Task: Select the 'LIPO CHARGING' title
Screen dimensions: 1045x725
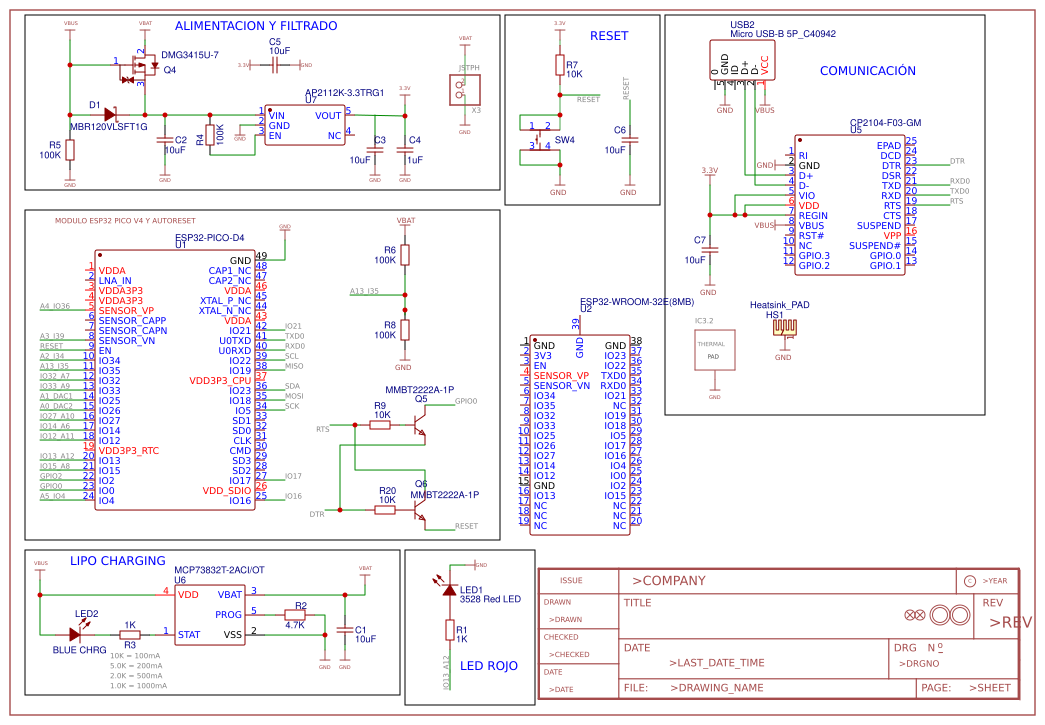Action: tap(118, 561)
